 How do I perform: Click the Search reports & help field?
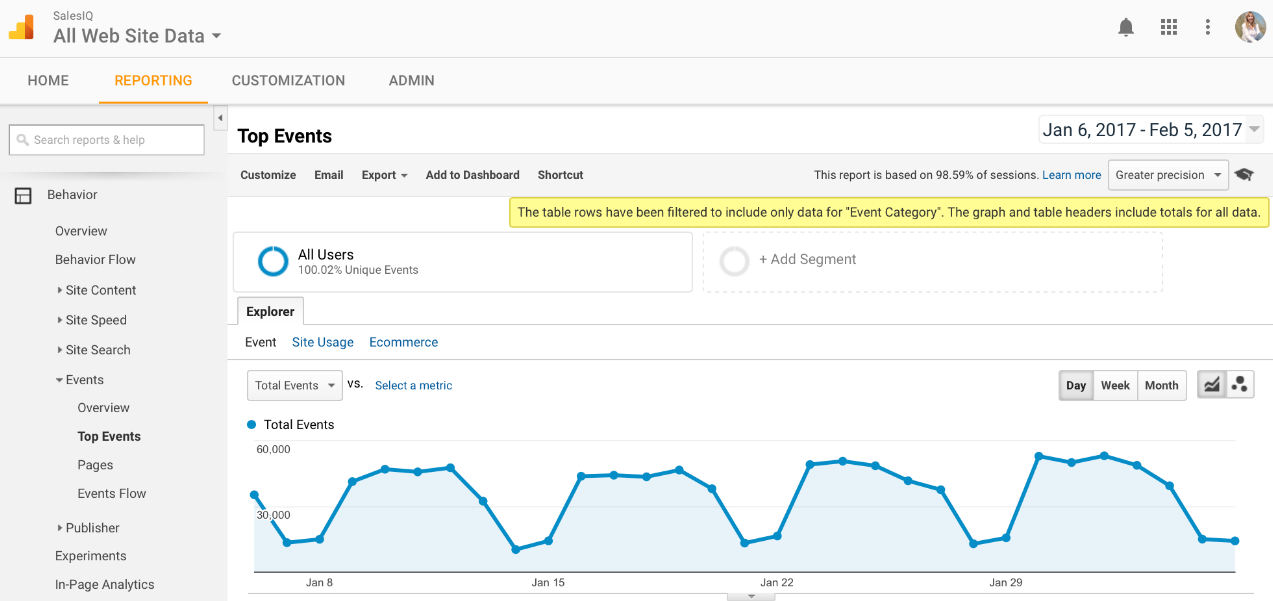point(107,140)
